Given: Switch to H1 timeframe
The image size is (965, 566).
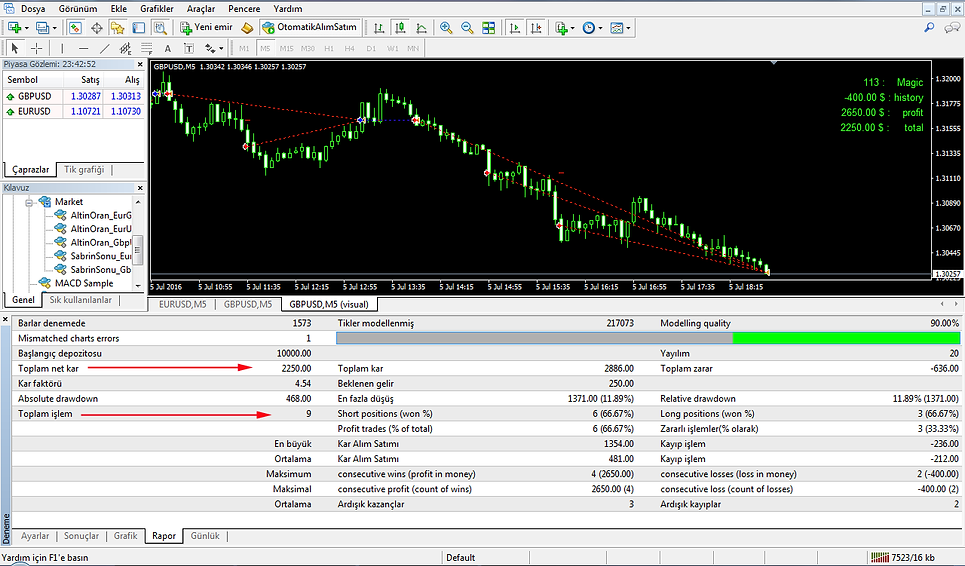Looking at the screenshot, I should 329,48.
